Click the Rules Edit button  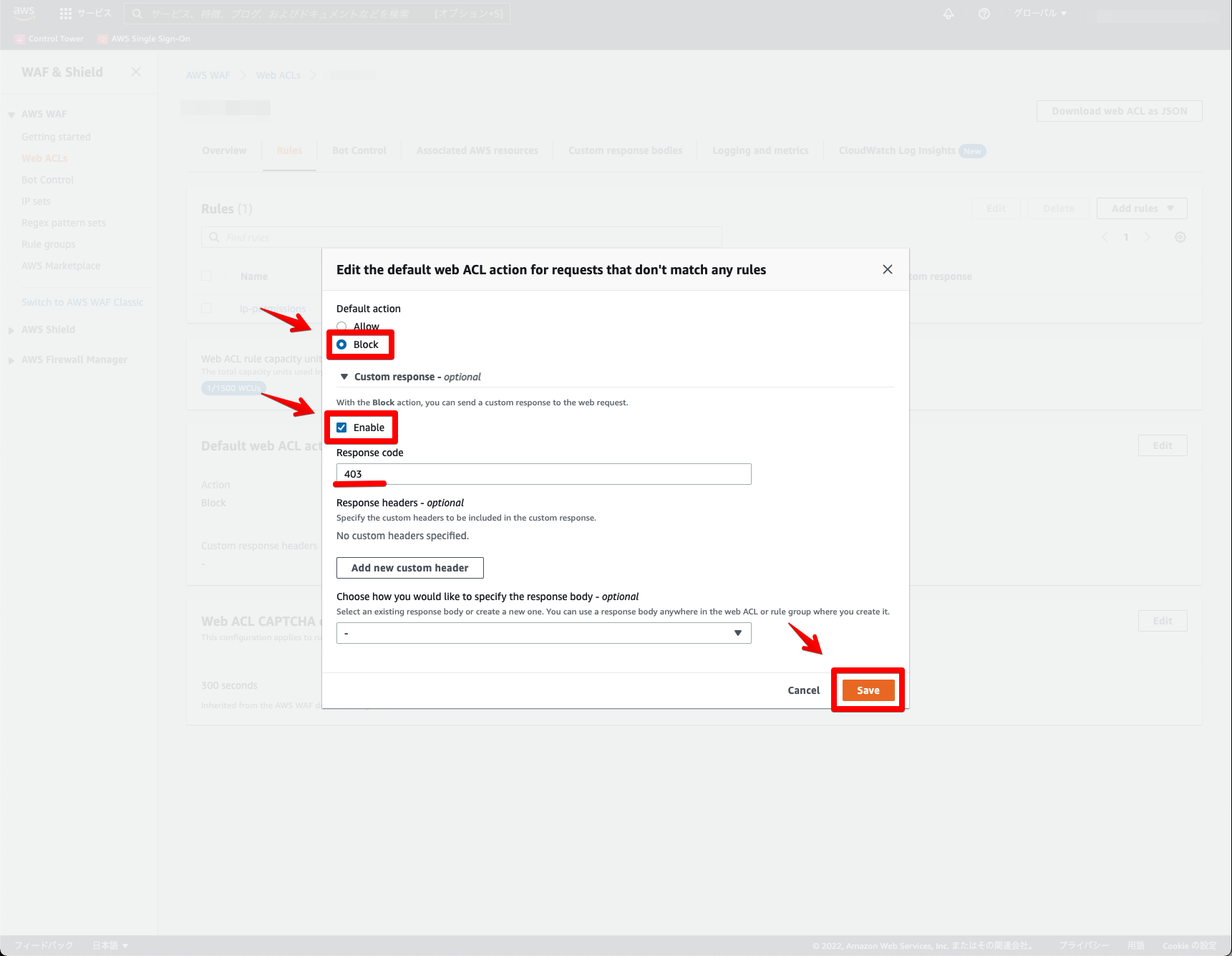[x=996, y=208]
